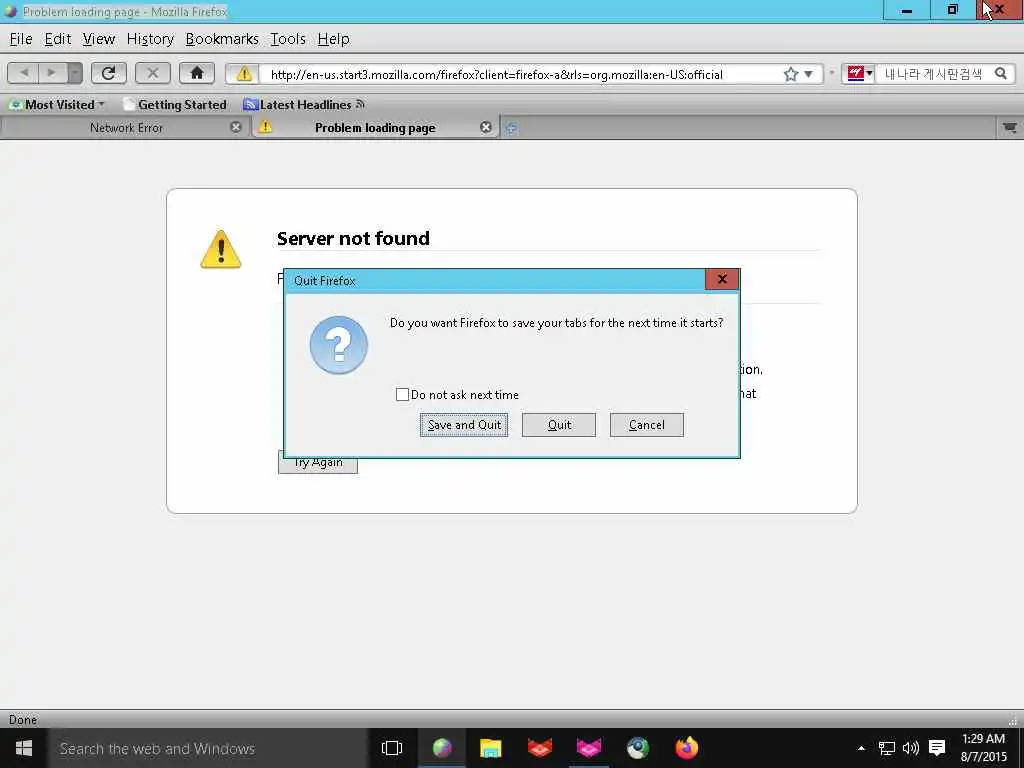1024x768 pixels.
Task: Open the Getting Started bookmark
Action: 175,104
